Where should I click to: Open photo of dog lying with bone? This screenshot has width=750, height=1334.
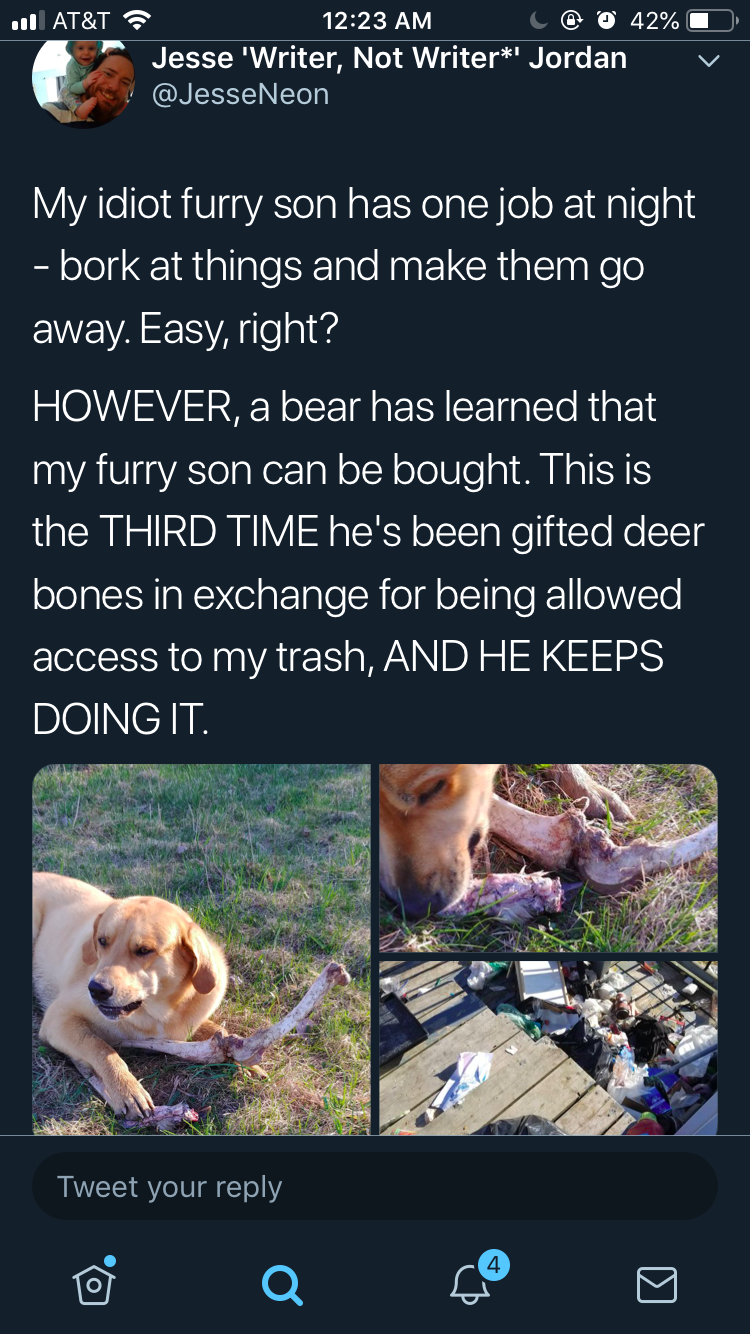[x=201, y=949]
